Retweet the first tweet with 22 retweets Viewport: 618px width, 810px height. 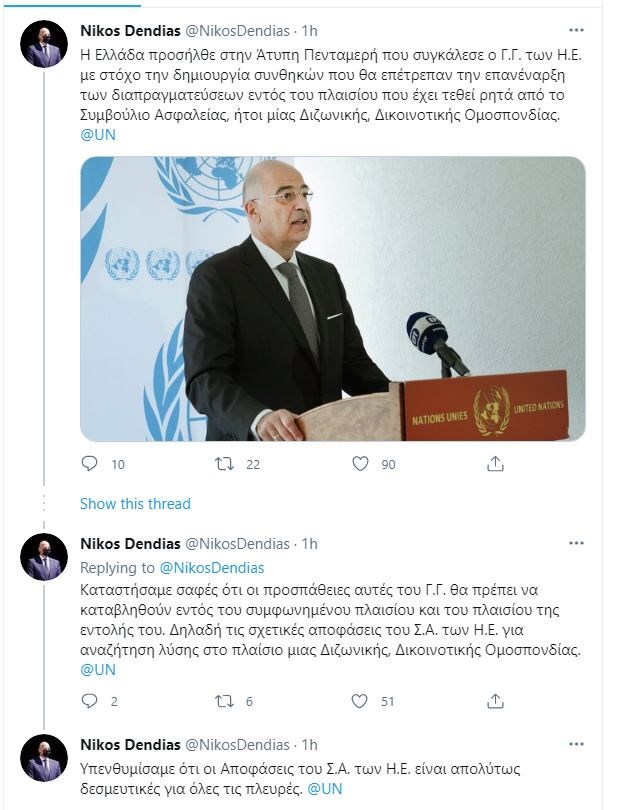pos(226,464)
